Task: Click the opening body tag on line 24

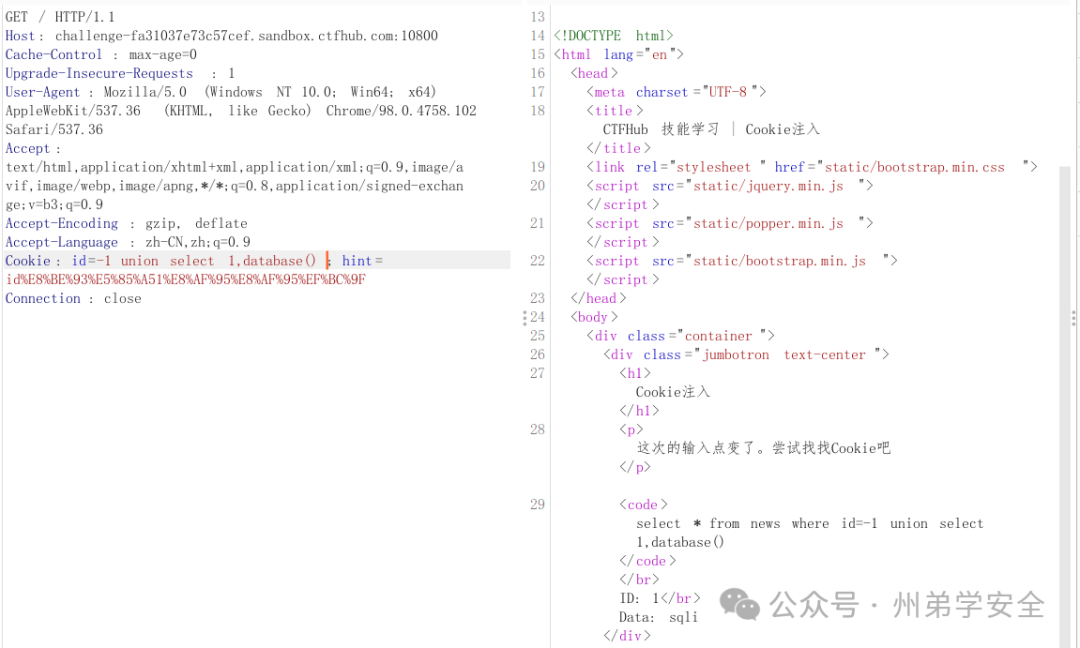Action: (x=594, y=317)
